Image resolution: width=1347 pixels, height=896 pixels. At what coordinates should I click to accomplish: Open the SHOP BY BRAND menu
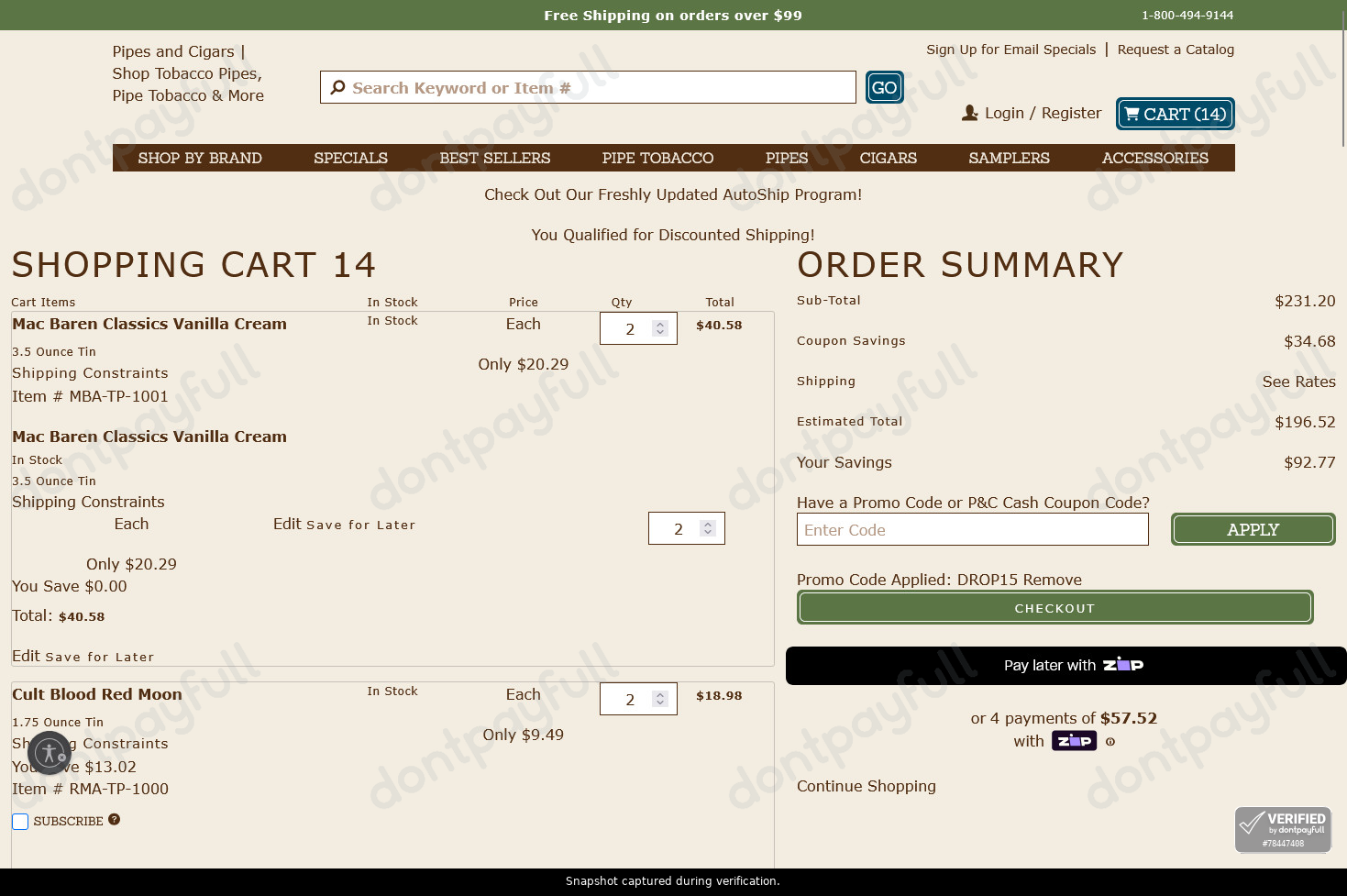pyautogui.click(x=200, y=158)
